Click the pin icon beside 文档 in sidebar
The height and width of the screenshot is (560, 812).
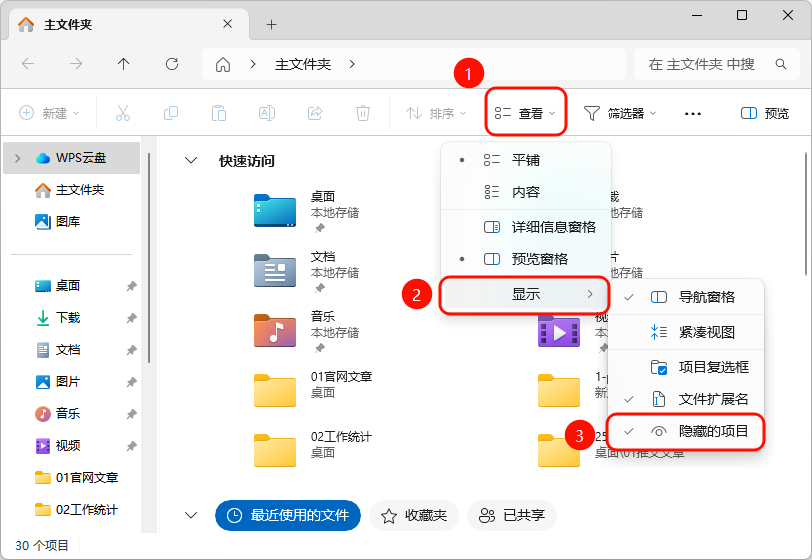click(x=132, y=350)
